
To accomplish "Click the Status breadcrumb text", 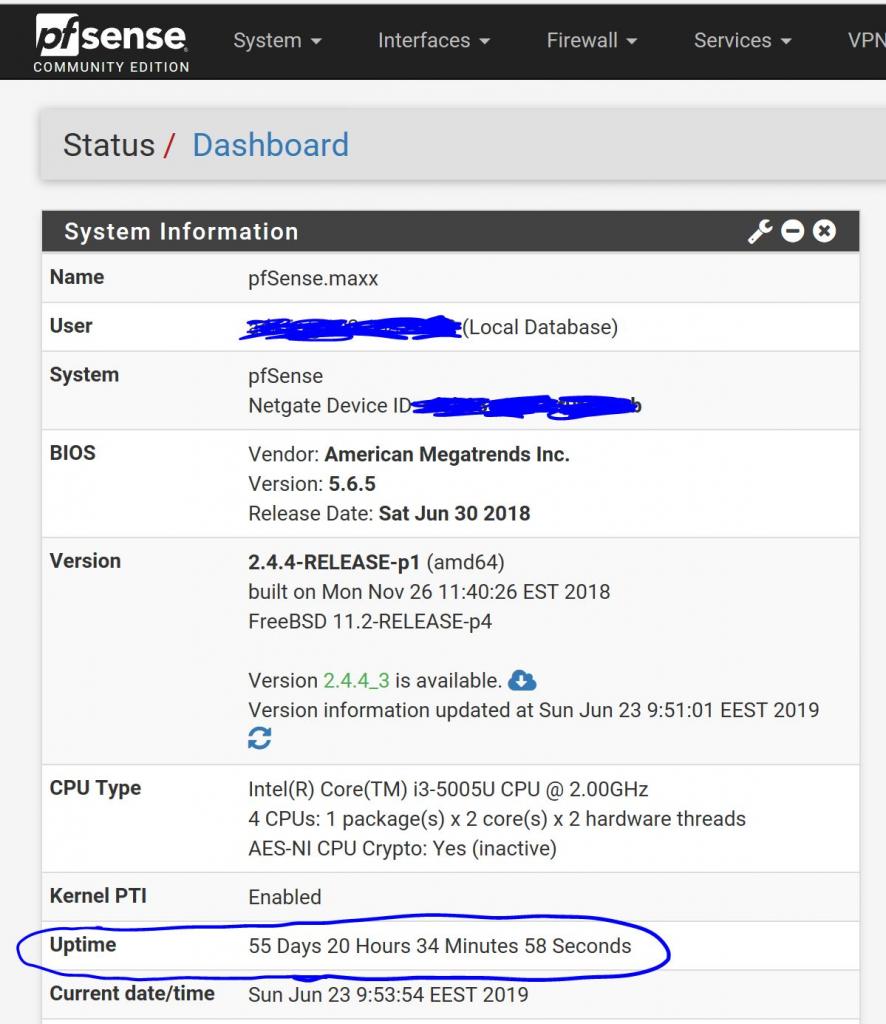I will 109,145.
